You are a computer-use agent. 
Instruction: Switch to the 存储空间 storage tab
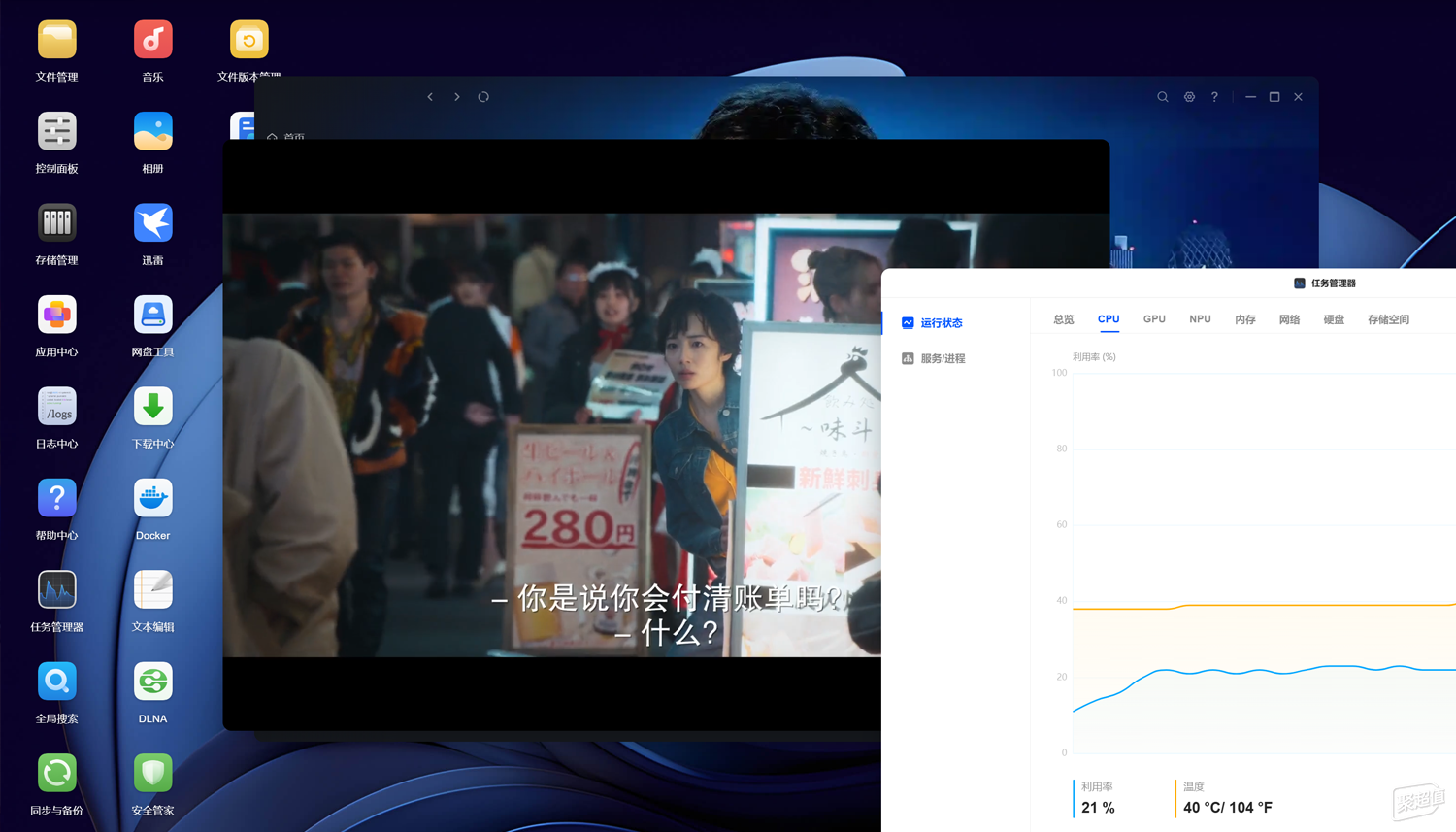point(1388,319)
